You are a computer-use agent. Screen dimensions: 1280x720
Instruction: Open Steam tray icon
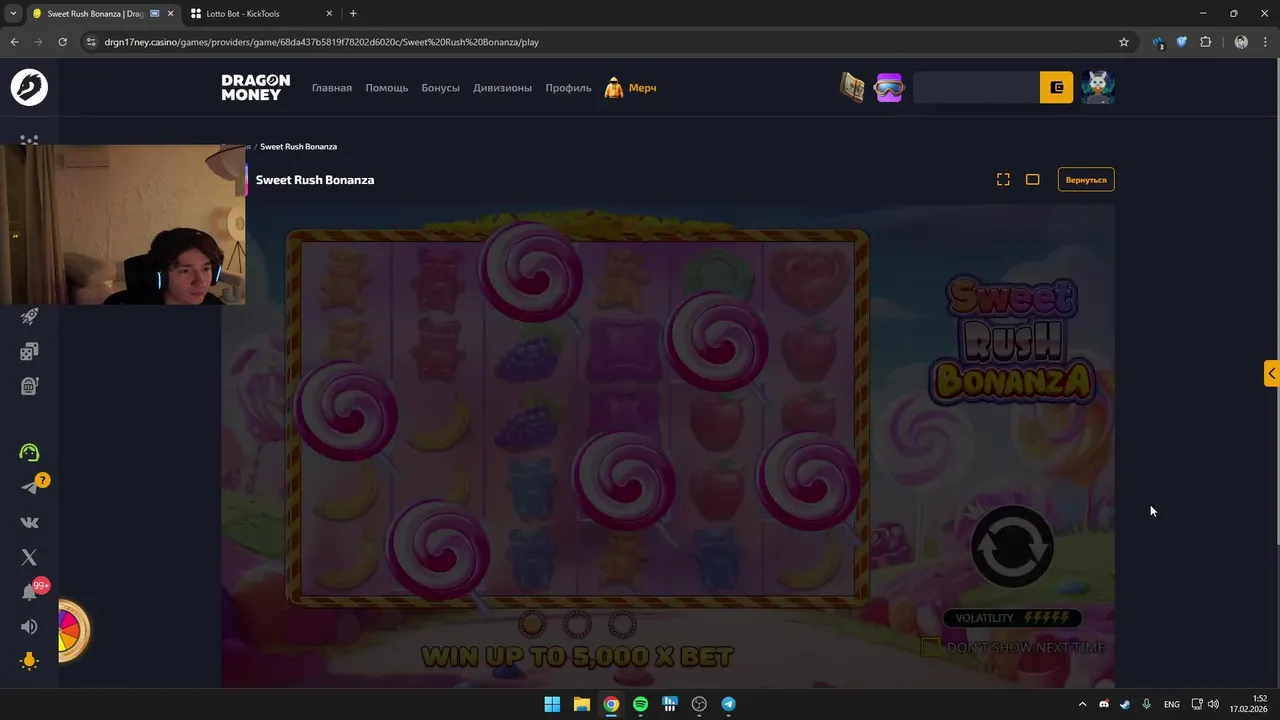pyautogui.click(x=1125, y=704)
